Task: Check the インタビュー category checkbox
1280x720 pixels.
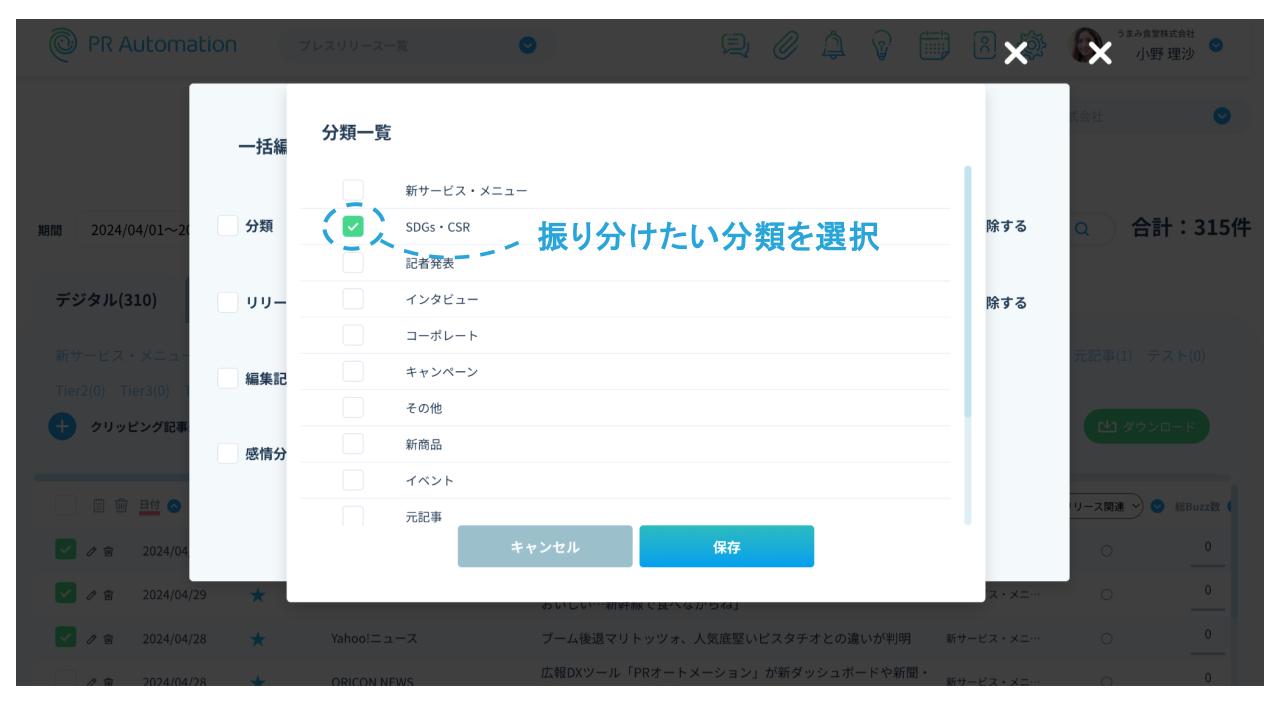Action: 353,299
